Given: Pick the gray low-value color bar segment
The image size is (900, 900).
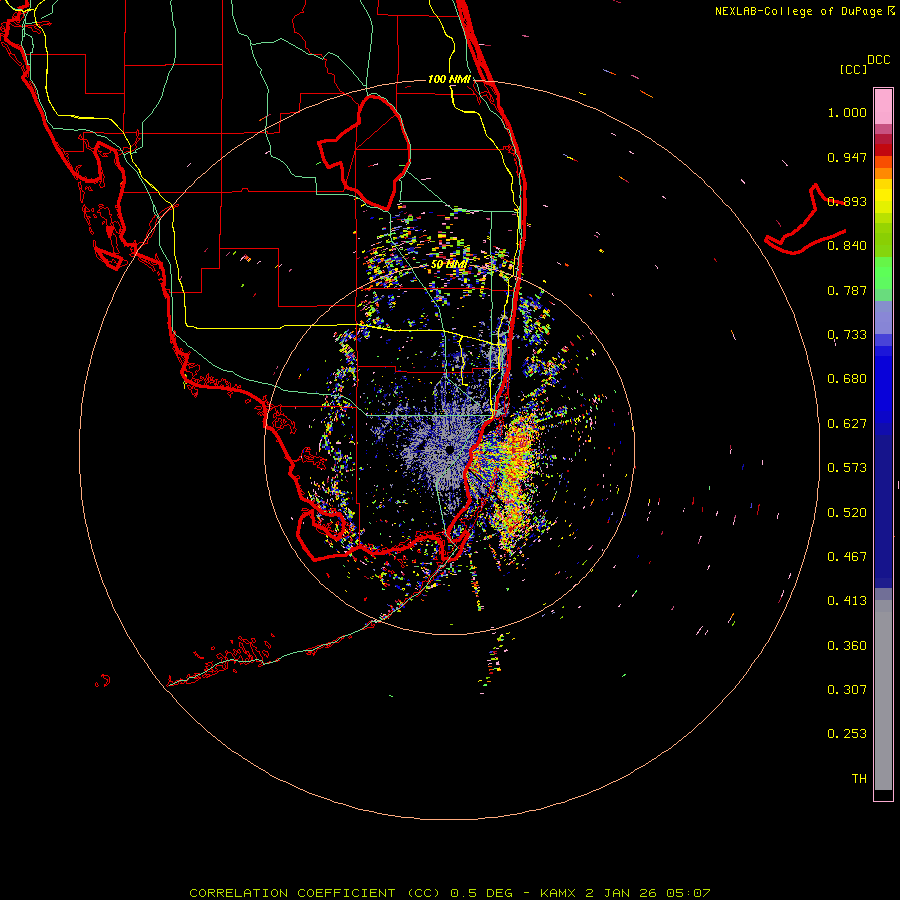Looking at the screenshot, I should (x=883, y=695).
